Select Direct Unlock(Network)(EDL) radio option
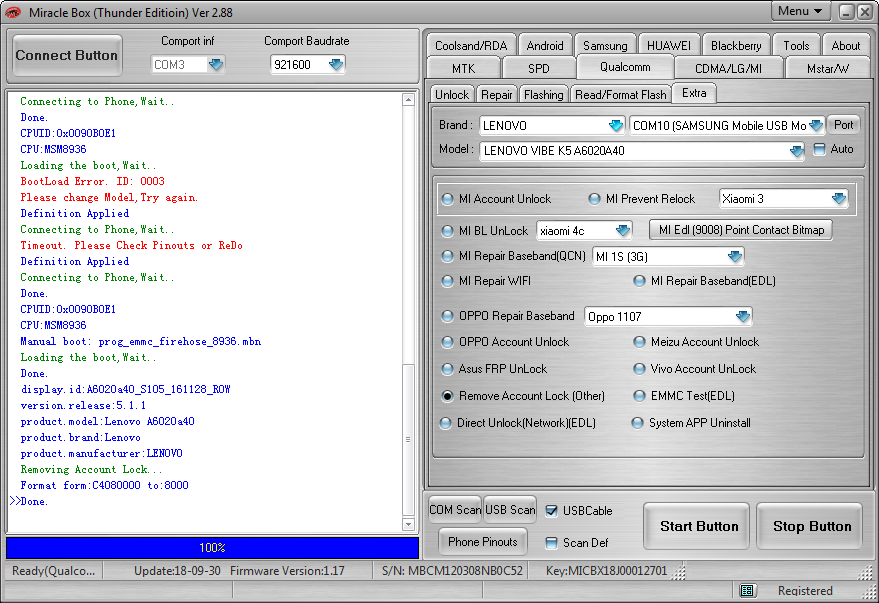Screen dimensions: 879x603 point(446,423)
